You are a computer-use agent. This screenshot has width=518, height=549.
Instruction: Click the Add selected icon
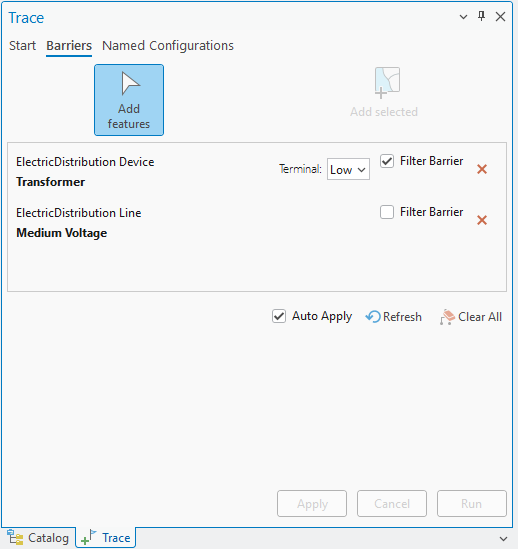pos(387,83)
